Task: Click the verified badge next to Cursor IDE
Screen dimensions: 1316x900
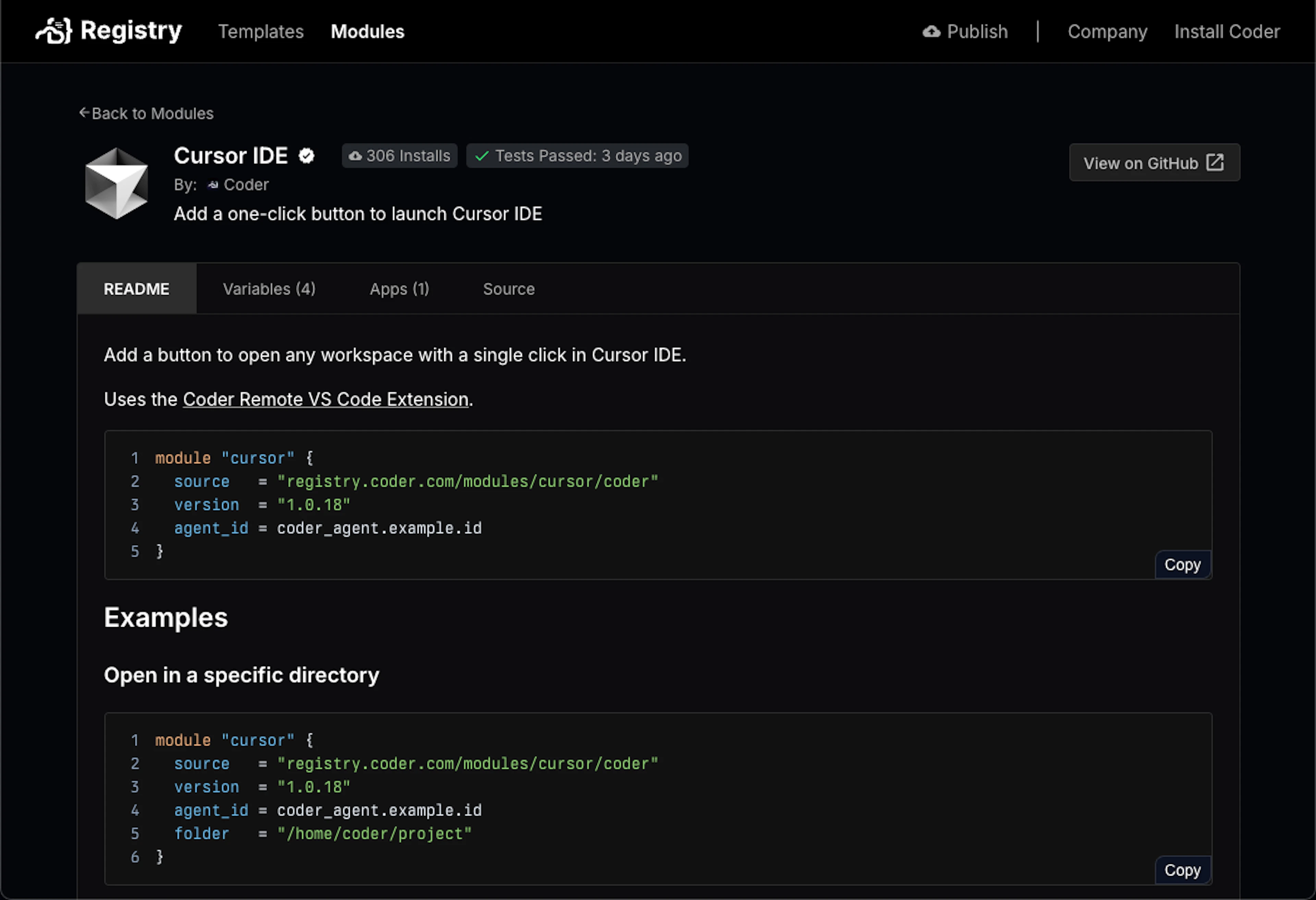Action: (x=306, y=156)
